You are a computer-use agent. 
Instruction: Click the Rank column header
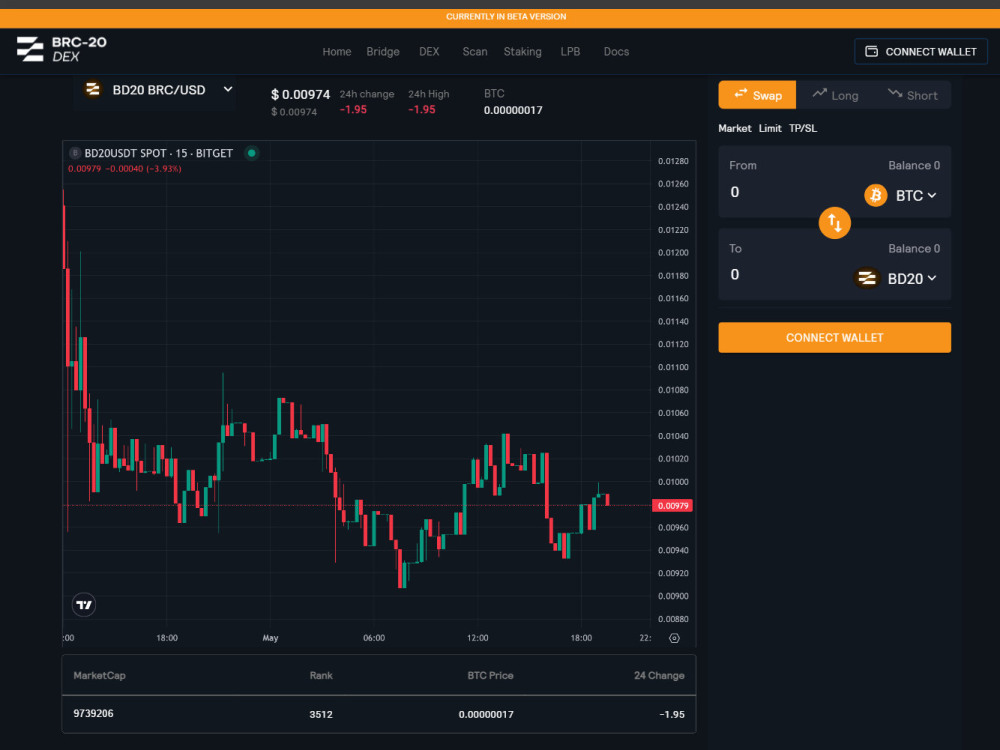(x=321, y=675)
